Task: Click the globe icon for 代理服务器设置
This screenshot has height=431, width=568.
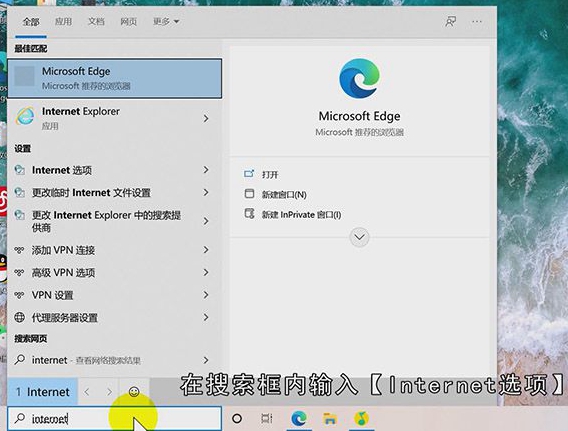Action: pyautogui.click(x=20, y=317)
